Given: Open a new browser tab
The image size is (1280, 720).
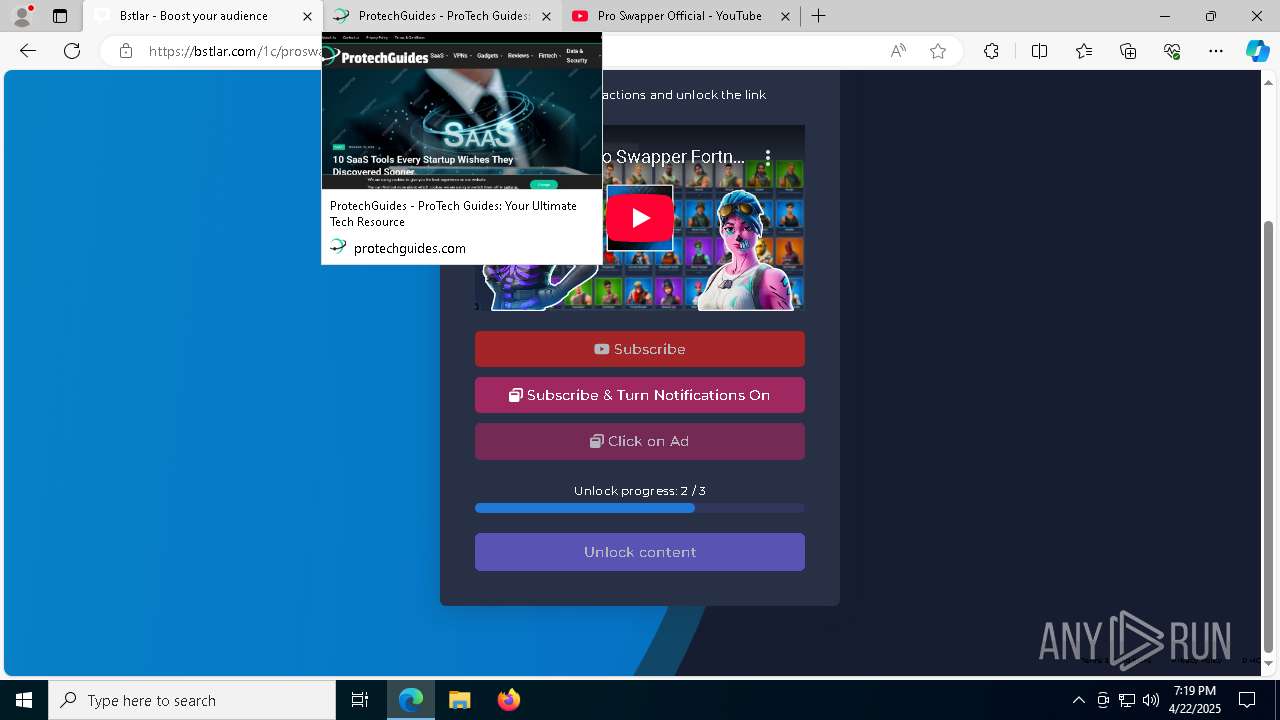Looking at the screenshot, I should (x=819, y=16).
